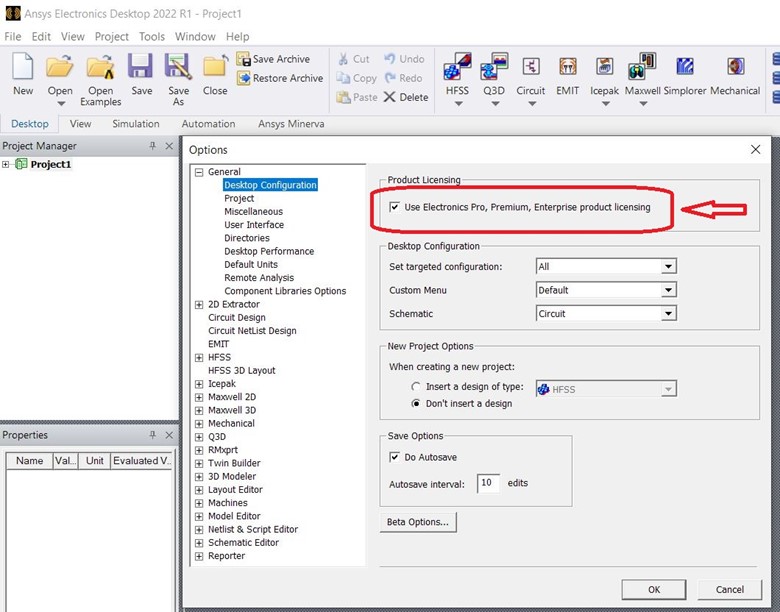780x612 pixels.
Task: Click the Cut scissors icon
Action: tap(343, 59)
